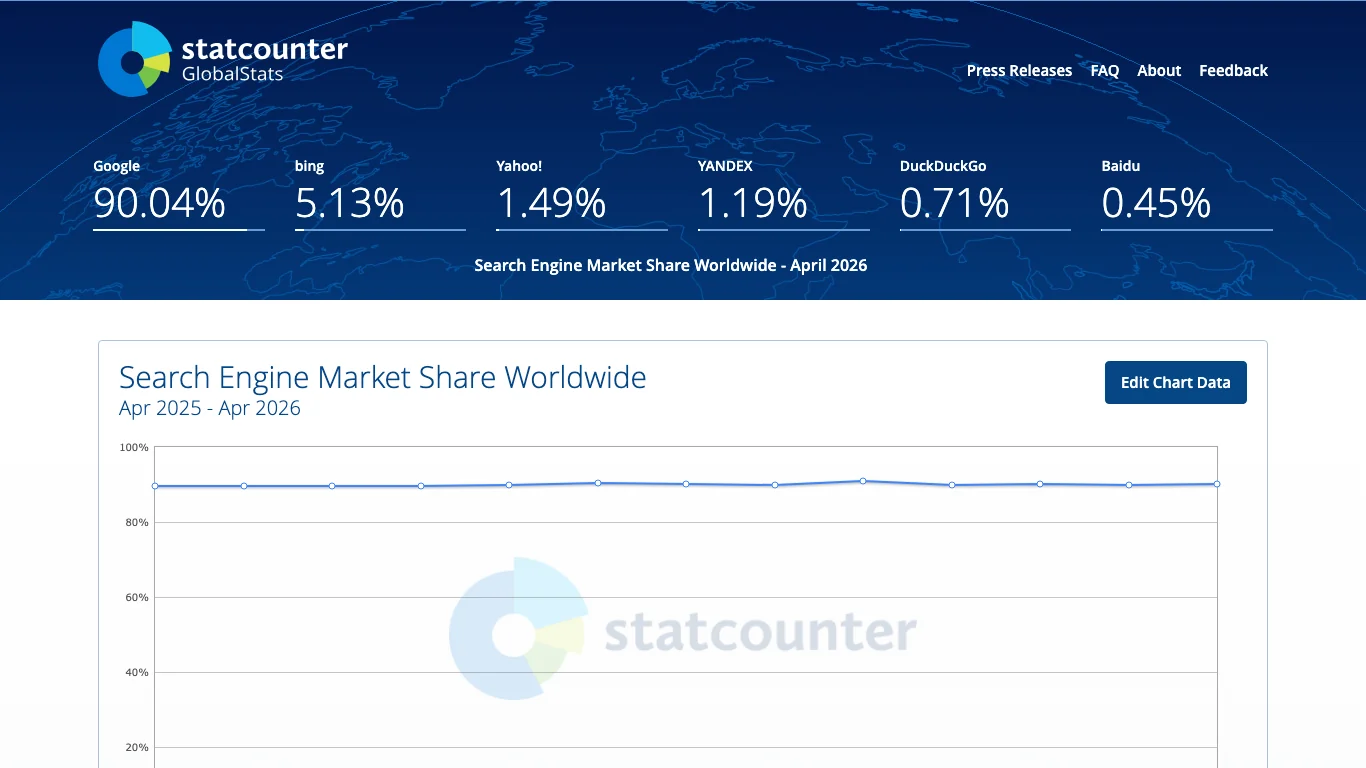Click the first data point on the chart line
The width and height of the screenshot is (1366, 768).
pos(155,486)
